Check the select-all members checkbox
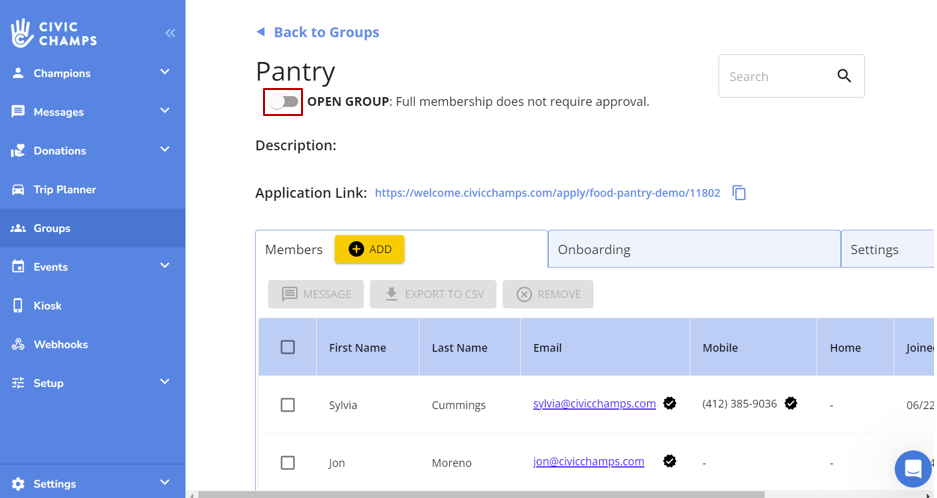The height and width of the screenshot is (498, 937). pyautogui.click(x=288, y=348)
